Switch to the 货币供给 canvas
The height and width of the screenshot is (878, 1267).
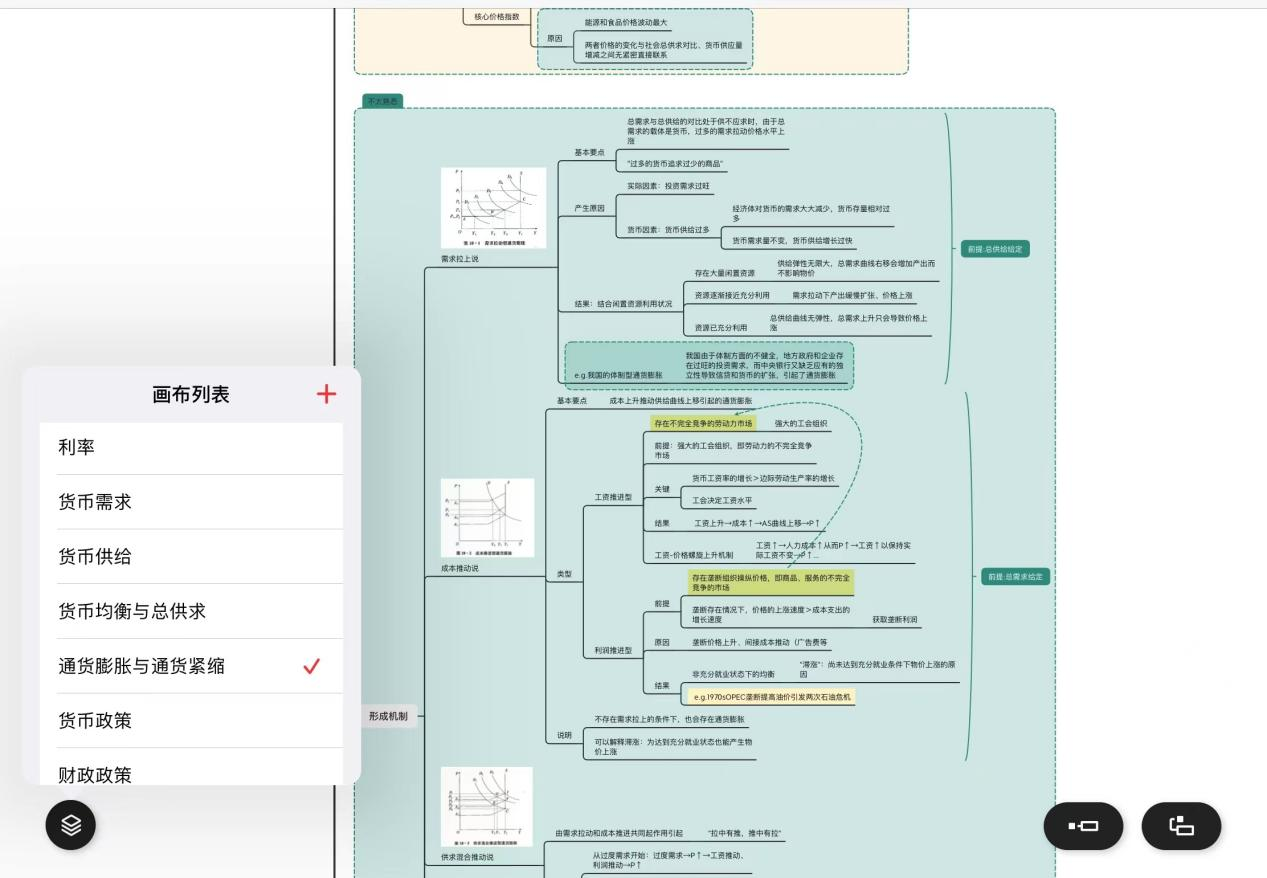(191, 556)
